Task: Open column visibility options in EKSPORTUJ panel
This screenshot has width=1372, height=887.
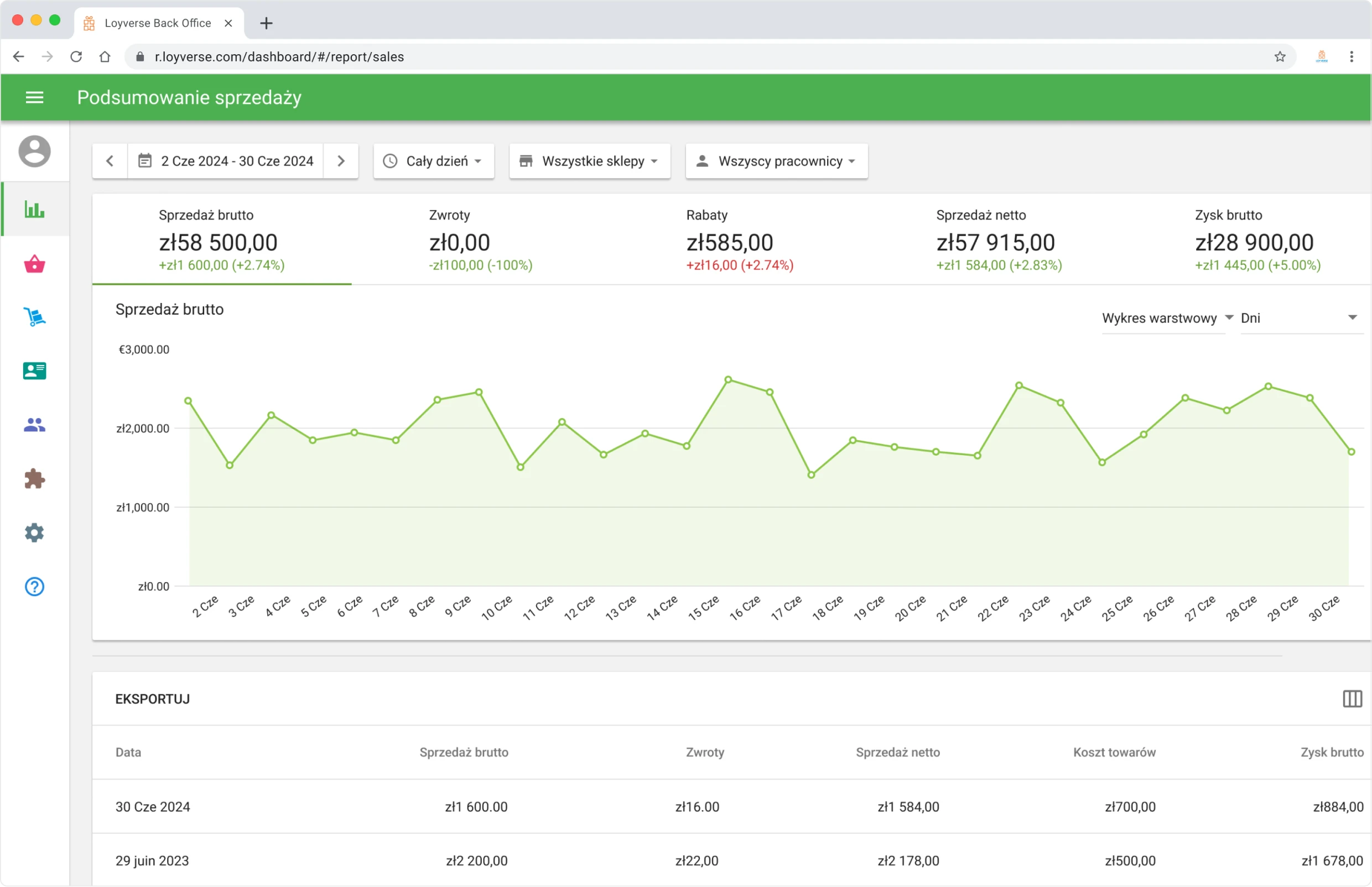Action: click(1353, 698)
